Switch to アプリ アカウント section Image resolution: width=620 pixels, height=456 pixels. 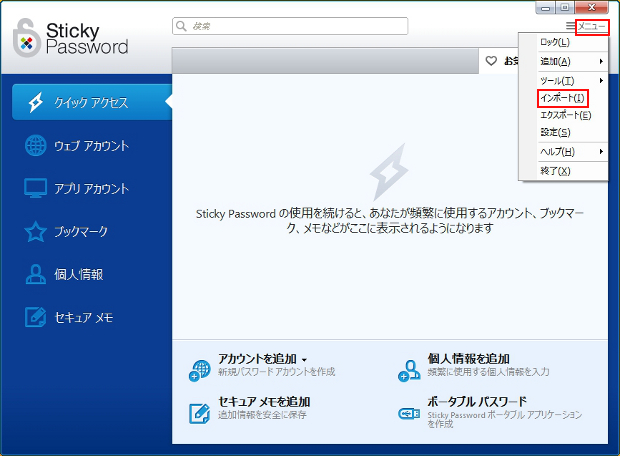click(91, 188)
